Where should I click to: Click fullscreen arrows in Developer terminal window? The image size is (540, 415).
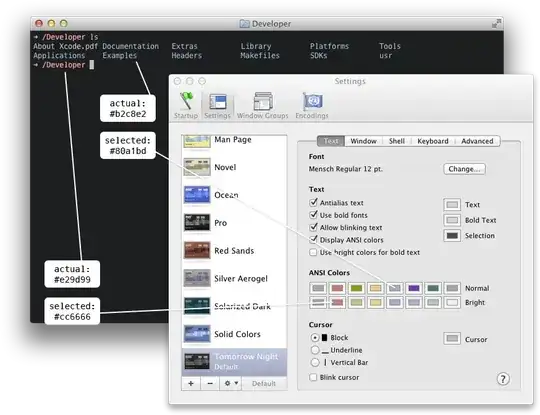pos(496,23)
